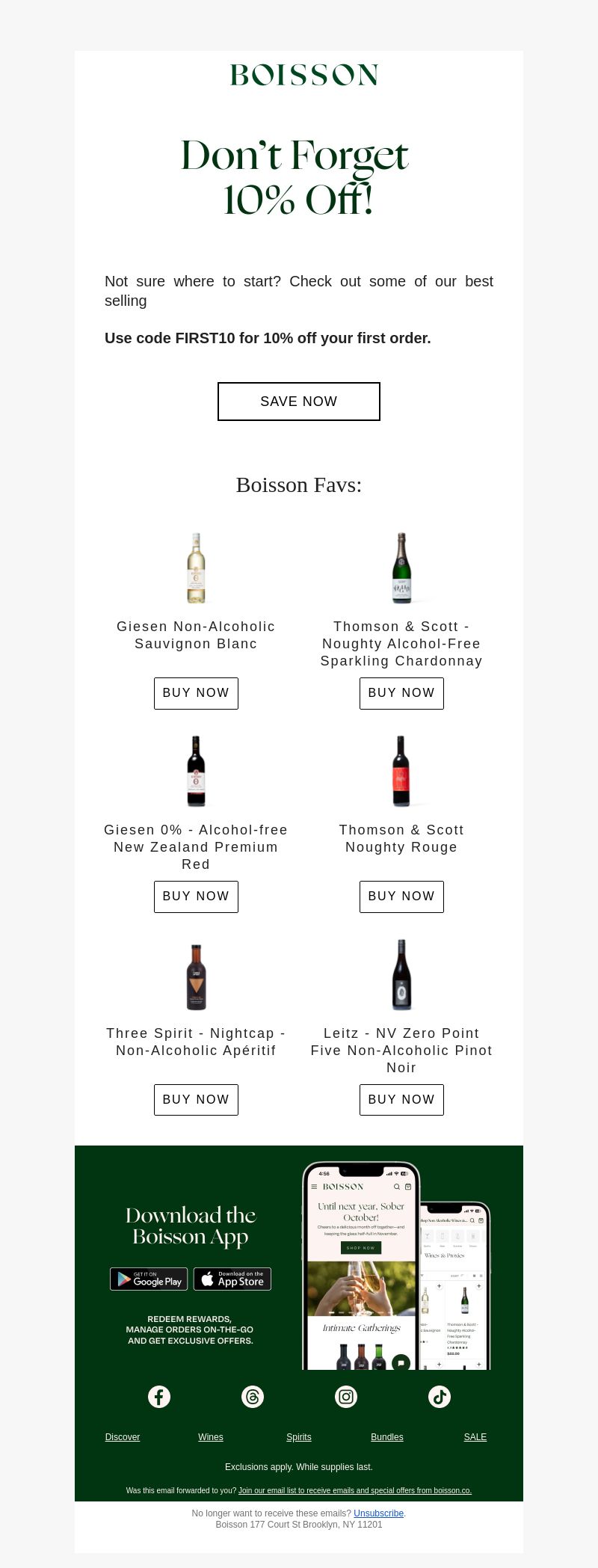The height and width of the screenshot is (1568, 598).
Task: Click the Unsubscribe link
Action: (378, 1513)
